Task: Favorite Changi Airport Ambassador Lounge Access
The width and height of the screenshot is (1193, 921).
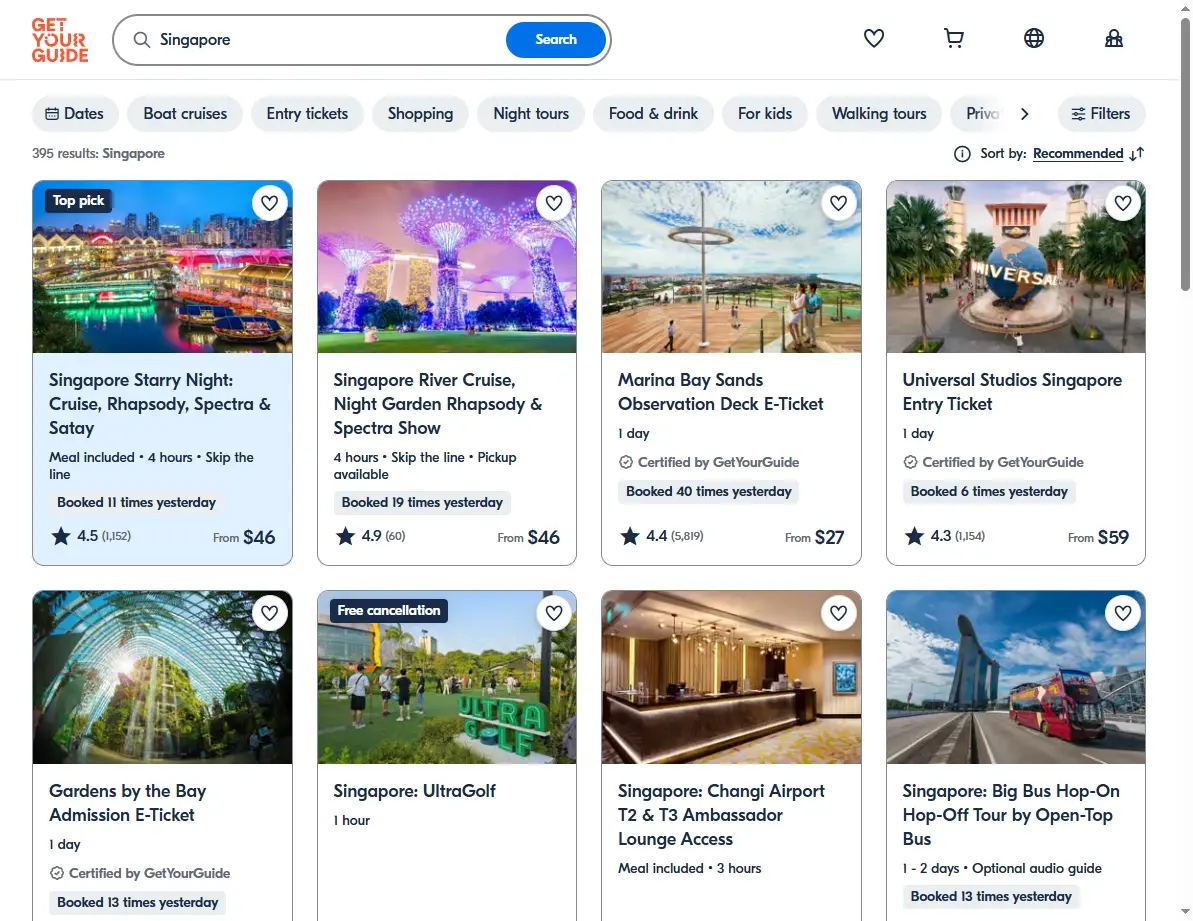Action: (x=838, y=613)
